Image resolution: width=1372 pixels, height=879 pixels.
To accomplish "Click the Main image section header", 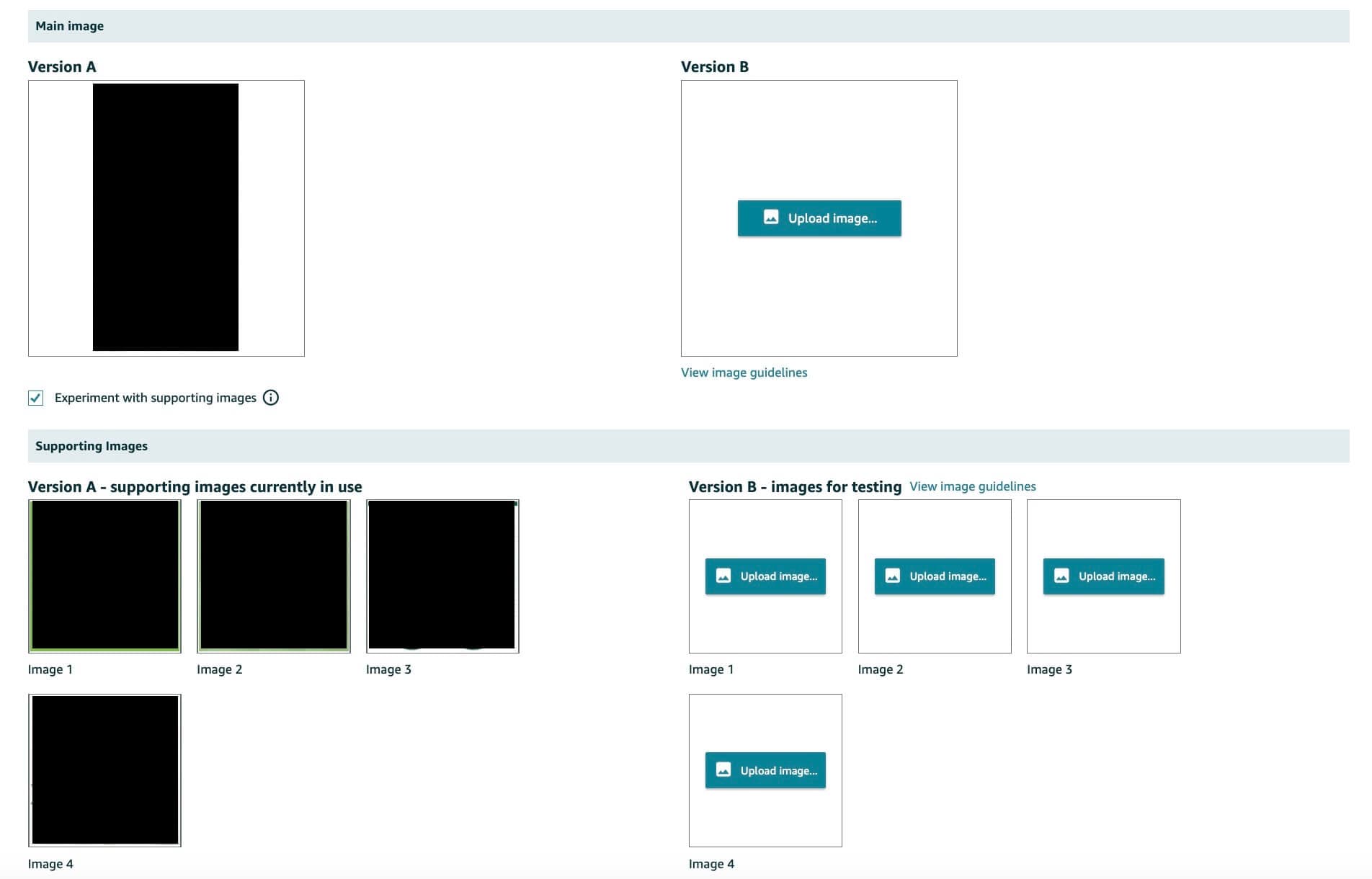I will point(69,26).
